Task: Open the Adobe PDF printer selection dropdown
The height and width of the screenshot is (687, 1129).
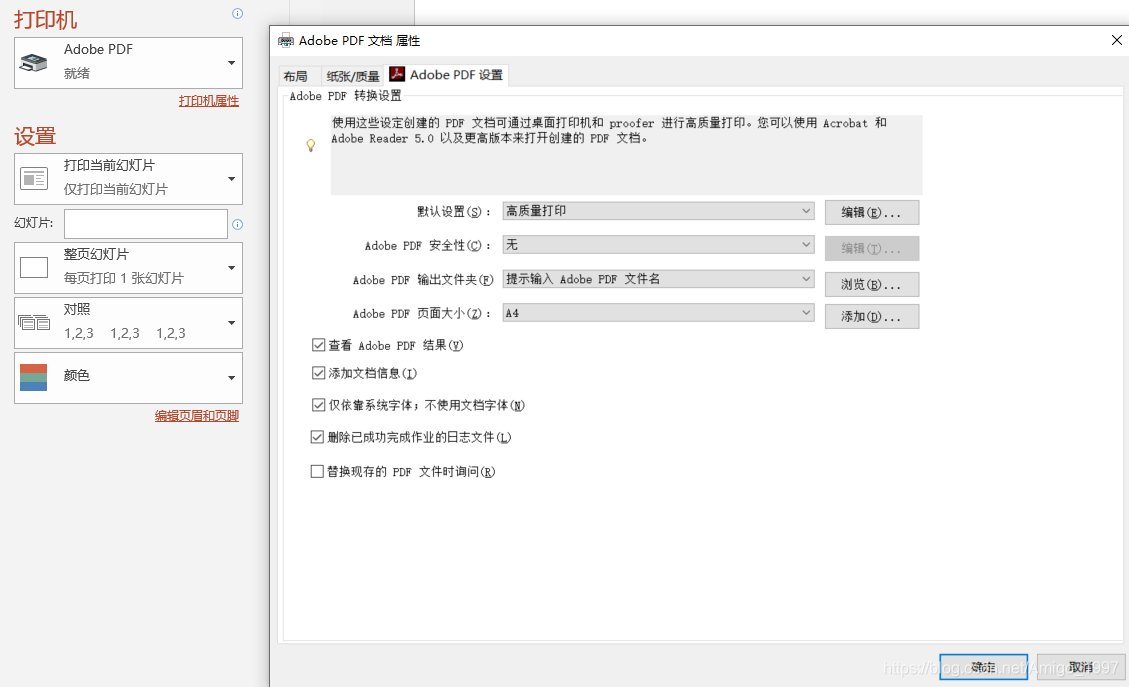Action: [x=128, y=63]
